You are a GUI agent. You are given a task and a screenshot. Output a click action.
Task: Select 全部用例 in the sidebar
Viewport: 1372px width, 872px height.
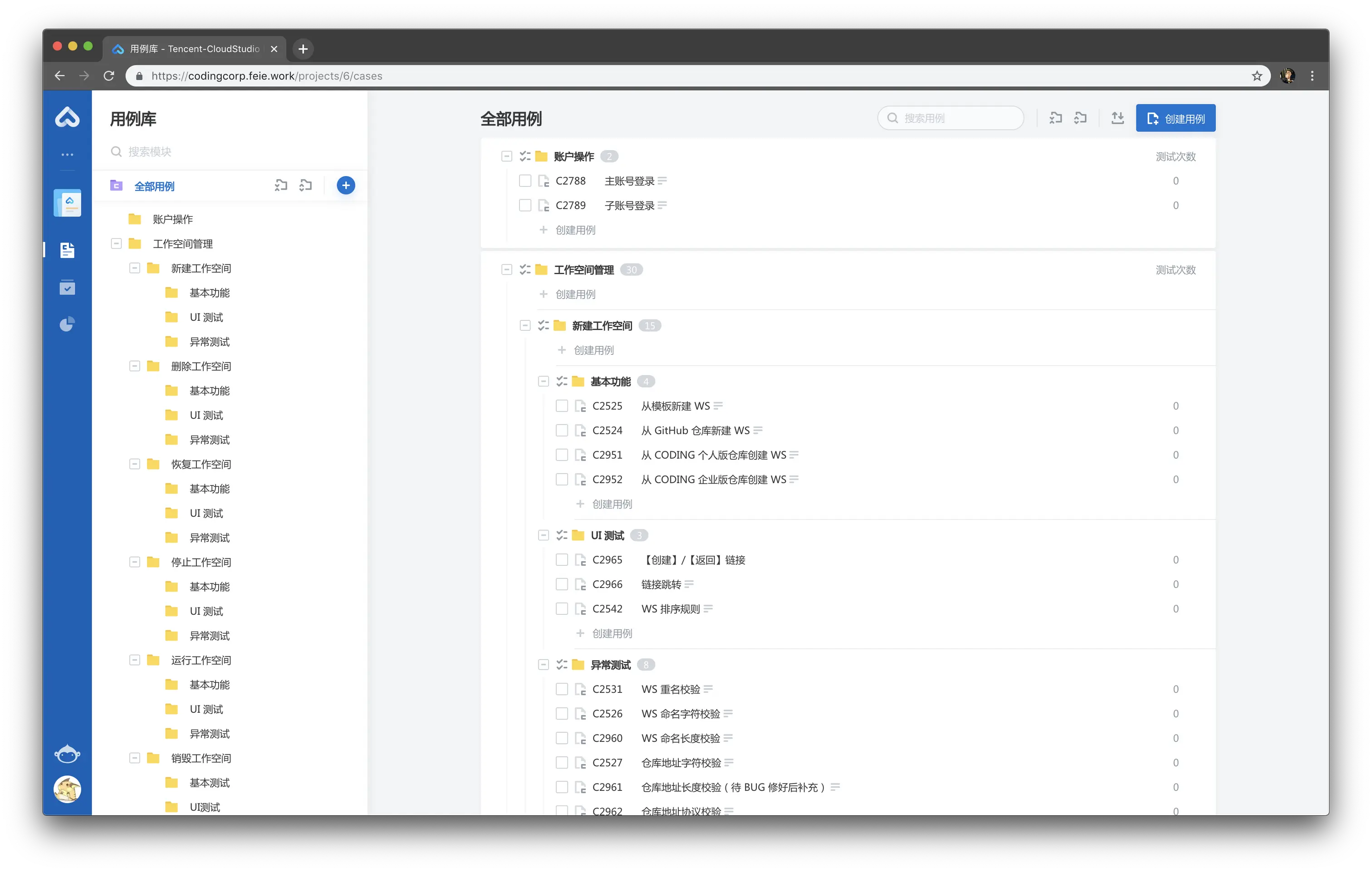(154, 186)
